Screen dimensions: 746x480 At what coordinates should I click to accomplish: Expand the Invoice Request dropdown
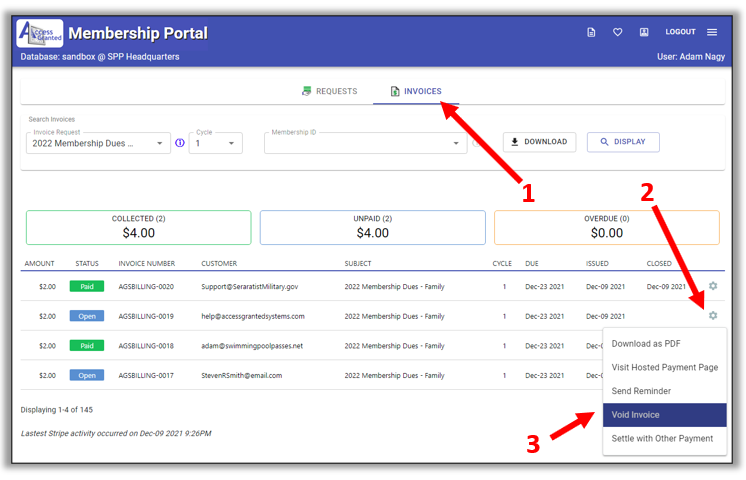point(160,144)
